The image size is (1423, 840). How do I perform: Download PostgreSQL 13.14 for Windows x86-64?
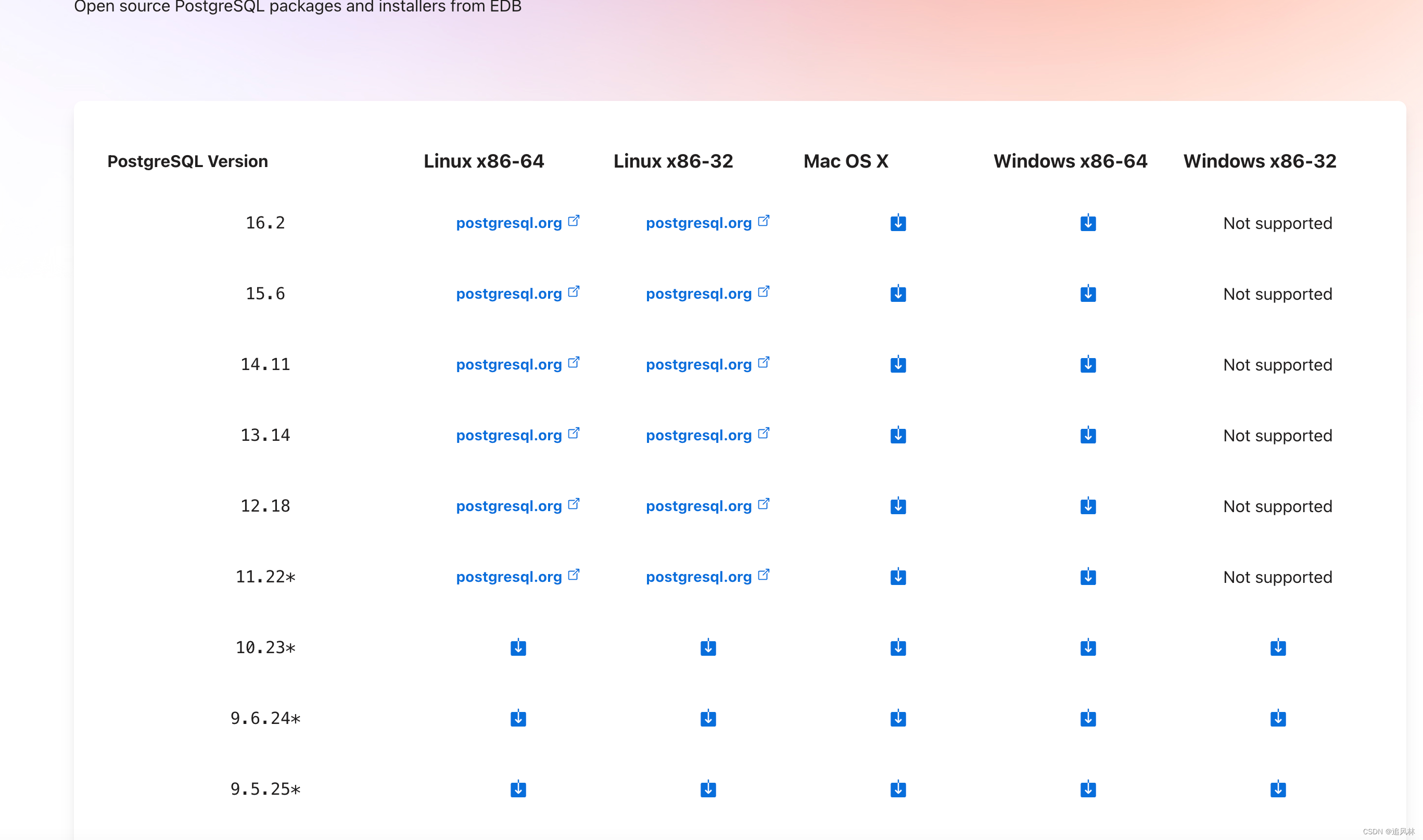(x=1088, y=435)
